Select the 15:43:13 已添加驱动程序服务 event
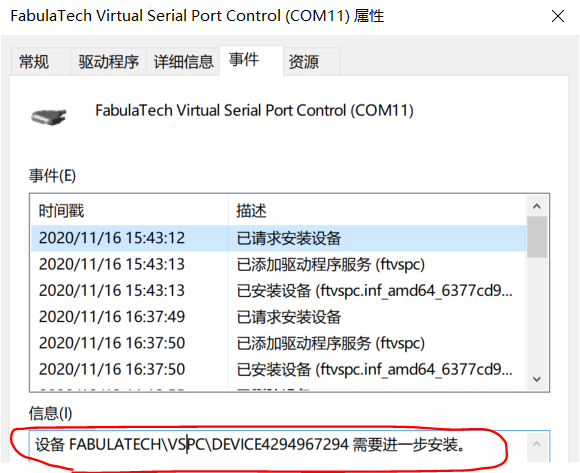The image size is (580, 473). (279, 264)
